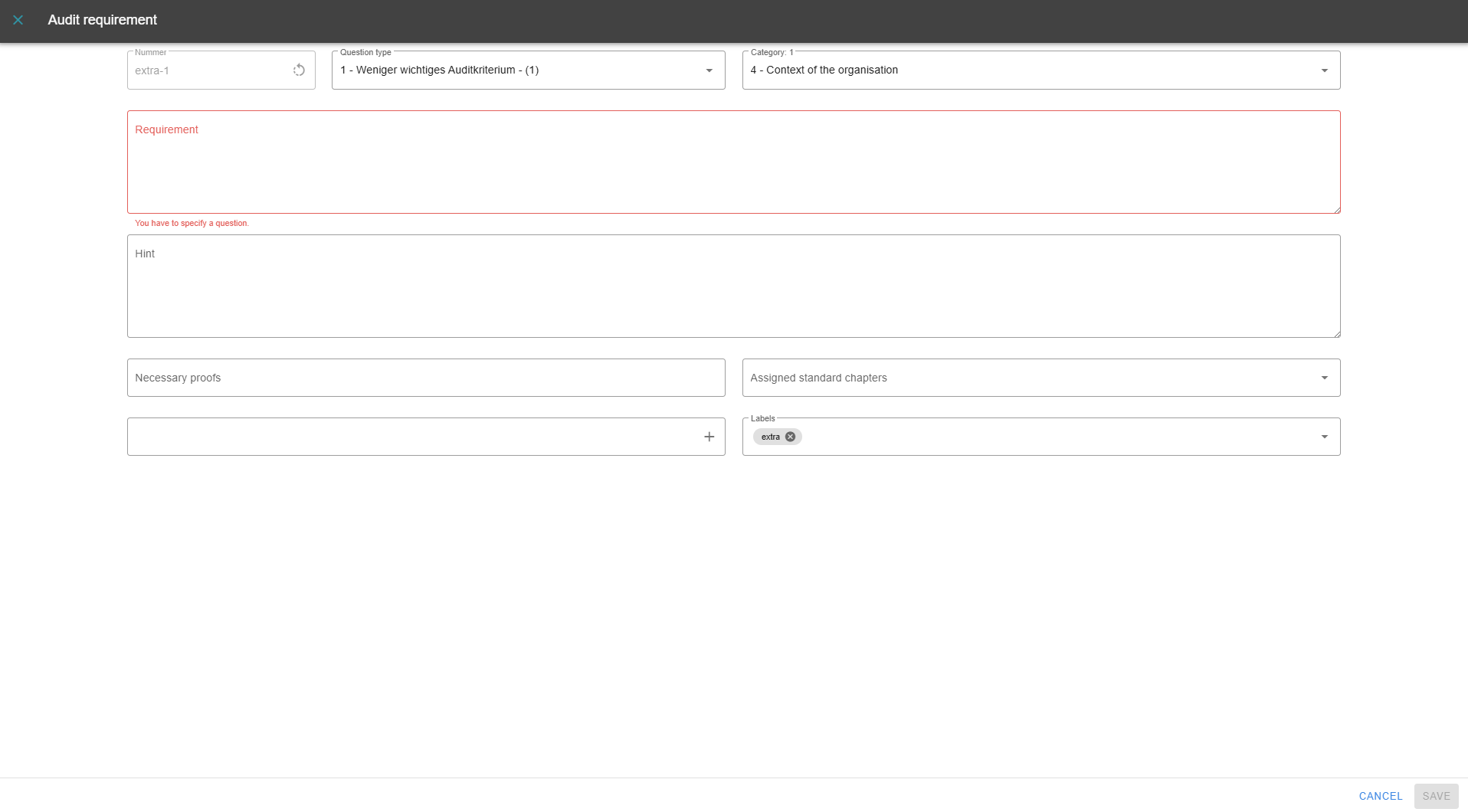This screenshot has height=812, width=1468.
Task: Click the 'extra' chip label text
Action: tap(770, 437)
